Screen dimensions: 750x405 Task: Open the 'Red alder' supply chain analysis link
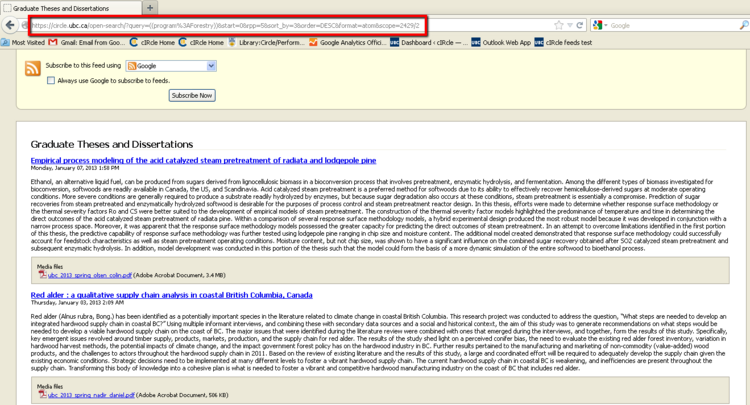click(171, 295)
